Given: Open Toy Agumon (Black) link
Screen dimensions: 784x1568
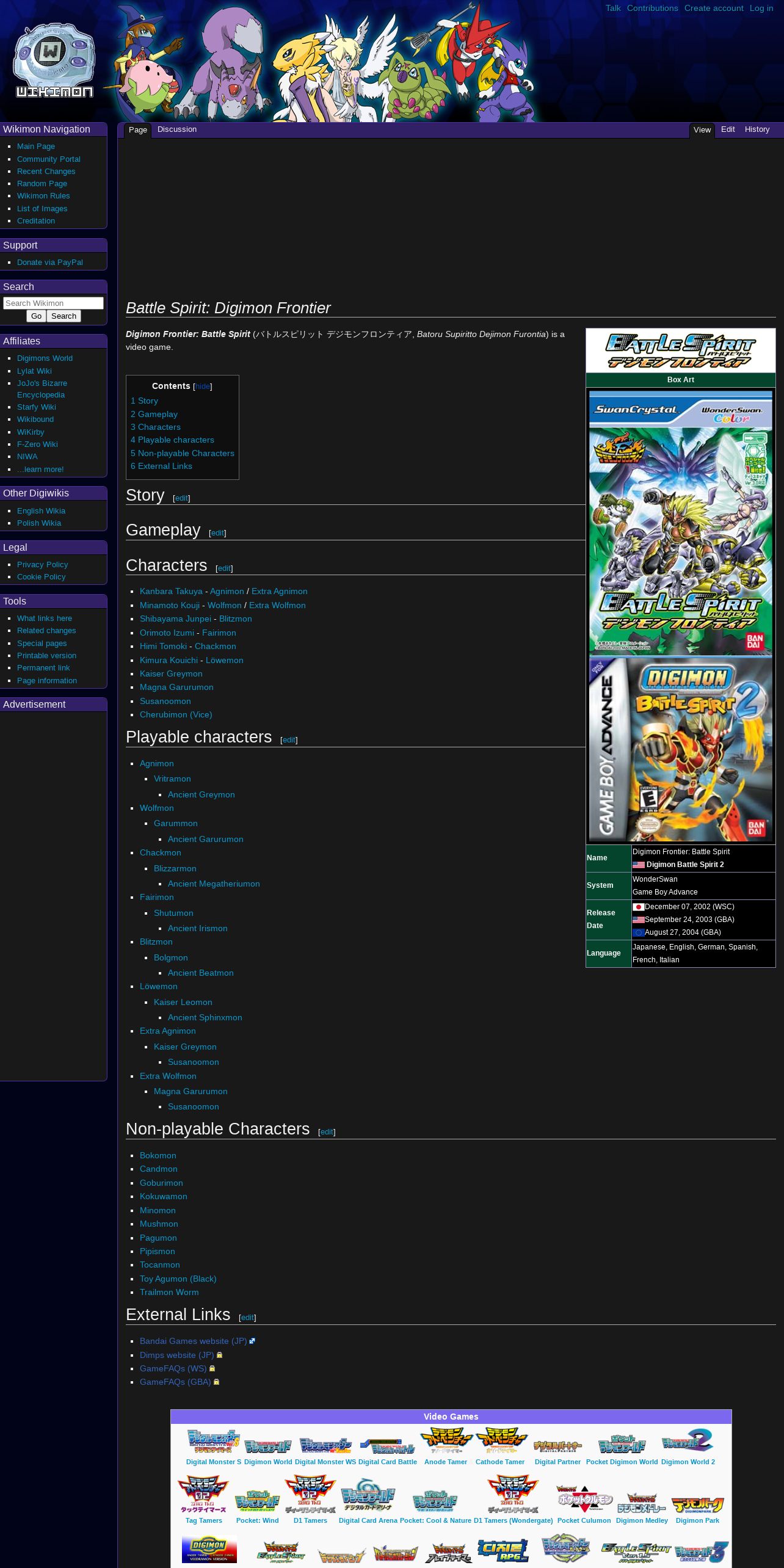Looking at the screenshot, I should point(178,1279).
